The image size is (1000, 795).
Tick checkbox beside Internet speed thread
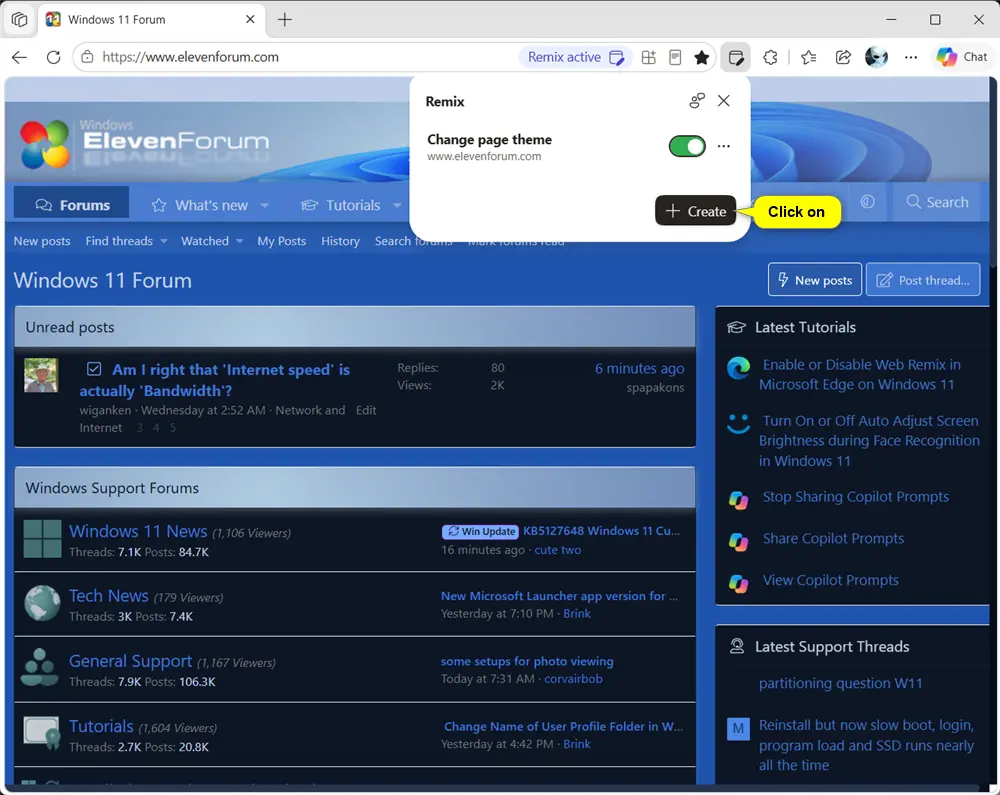click(94, 369)
